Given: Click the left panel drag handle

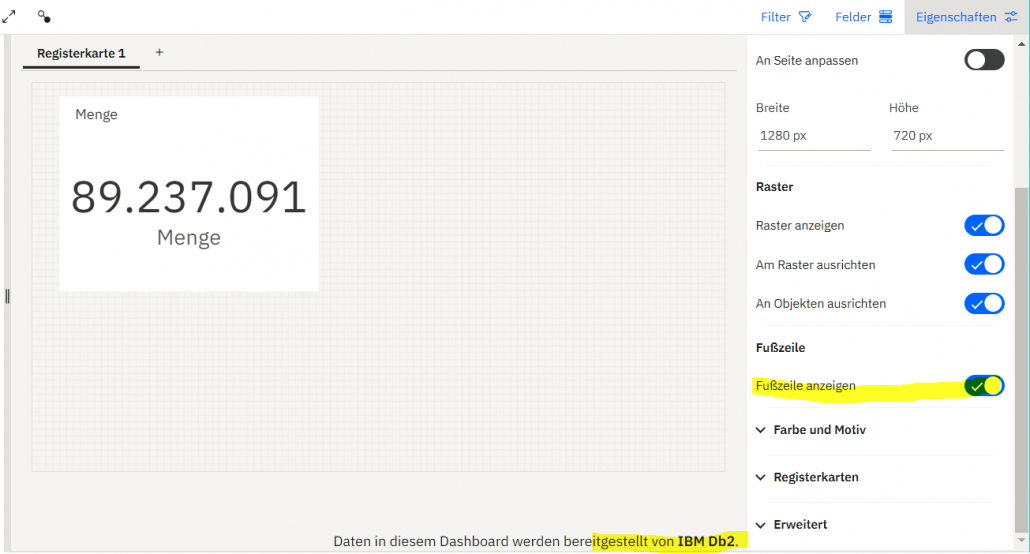Looking at the screenshot, I should pyautogui.click(x=7, y=296).
